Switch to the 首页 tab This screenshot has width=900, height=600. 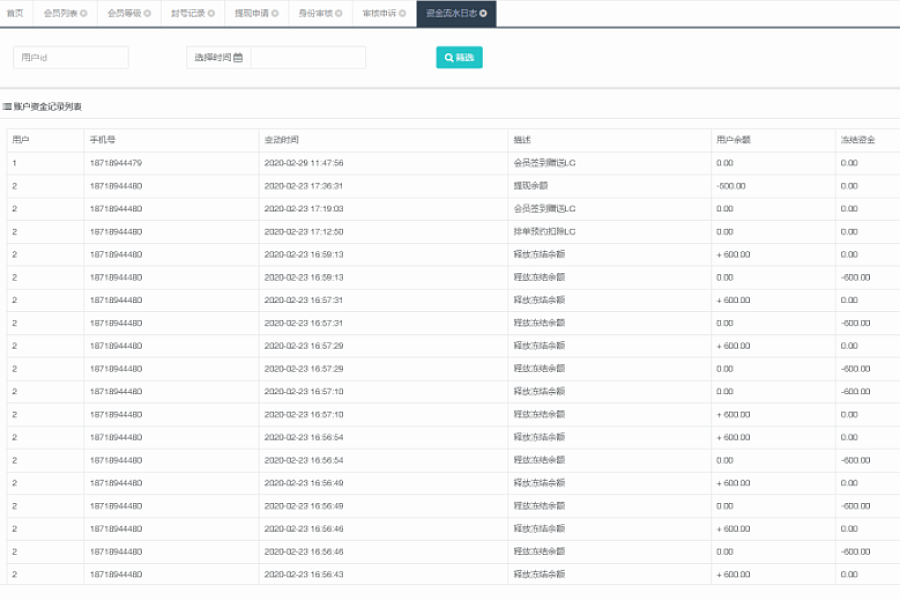coord(15,13)
